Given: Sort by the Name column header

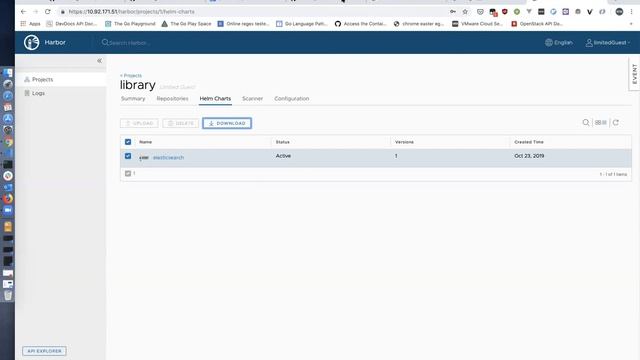Looking at the screenshot, I should (145, 142).
